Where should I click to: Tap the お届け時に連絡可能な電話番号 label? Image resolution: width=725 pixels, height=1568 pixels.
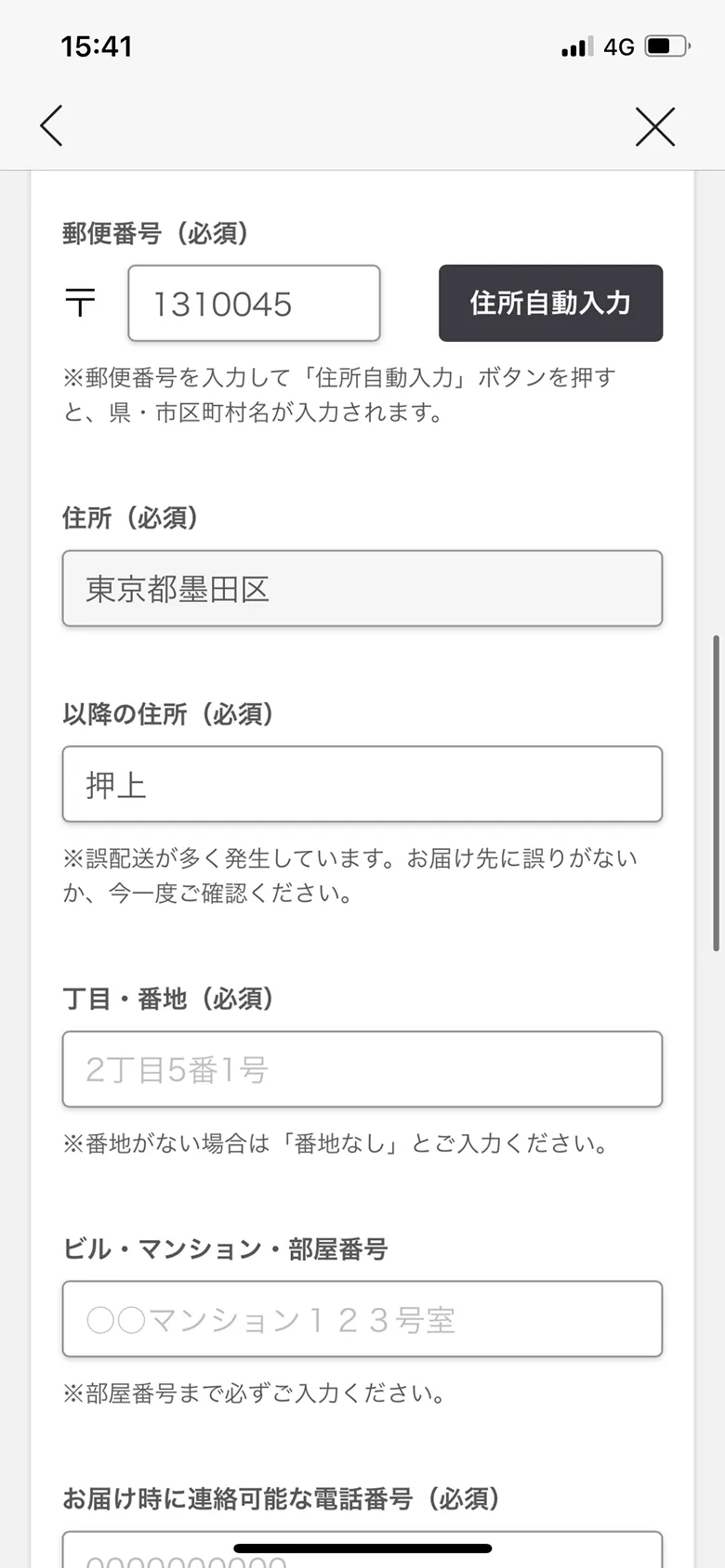[x=281, y=1498]
